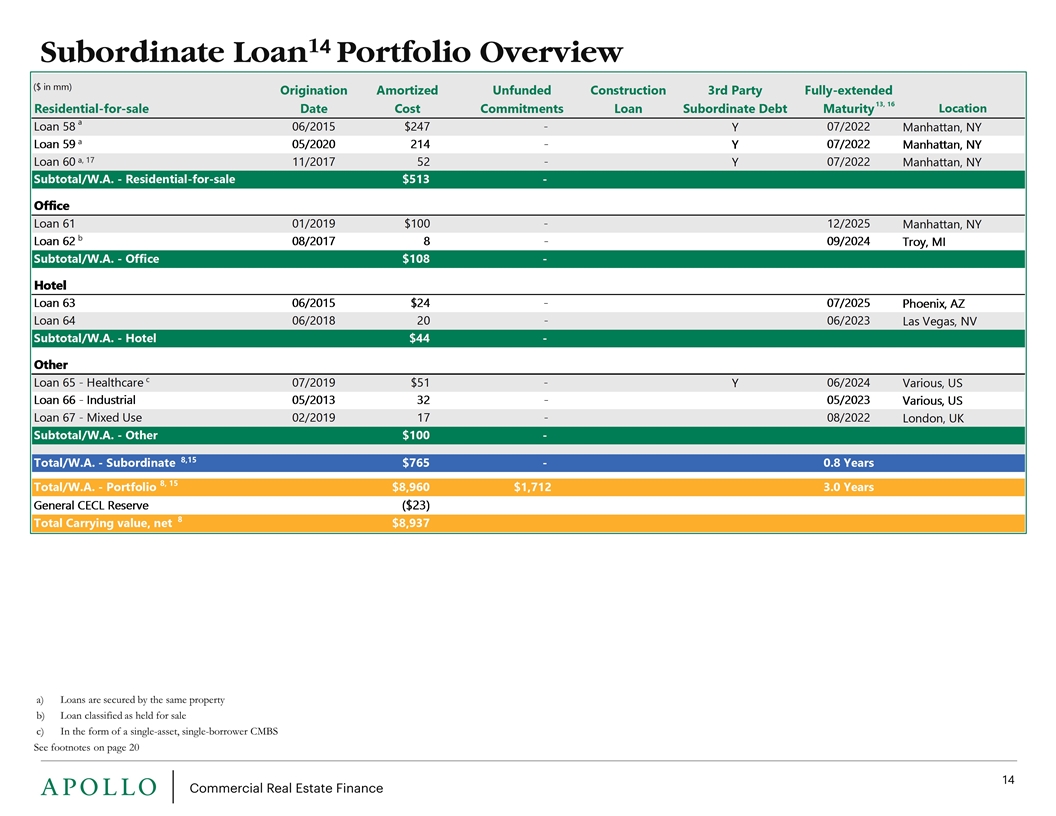Click the Subtotal/W.A. - Hotel row label
The width and height of the screenshot is (1056, 816).
coord(94,338)
